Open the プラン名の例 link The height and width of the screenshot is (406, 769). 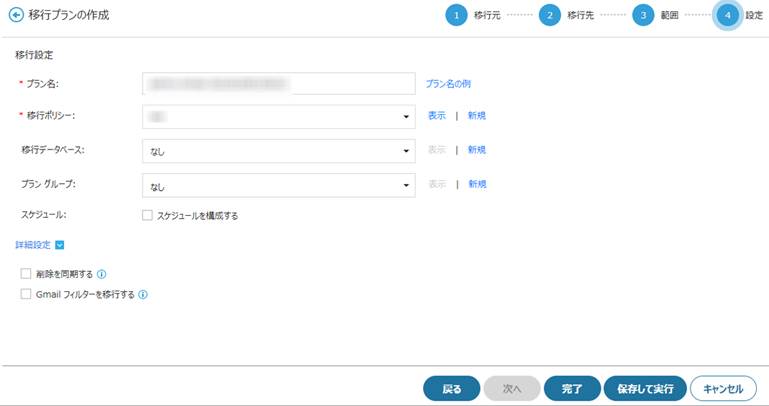448,84
